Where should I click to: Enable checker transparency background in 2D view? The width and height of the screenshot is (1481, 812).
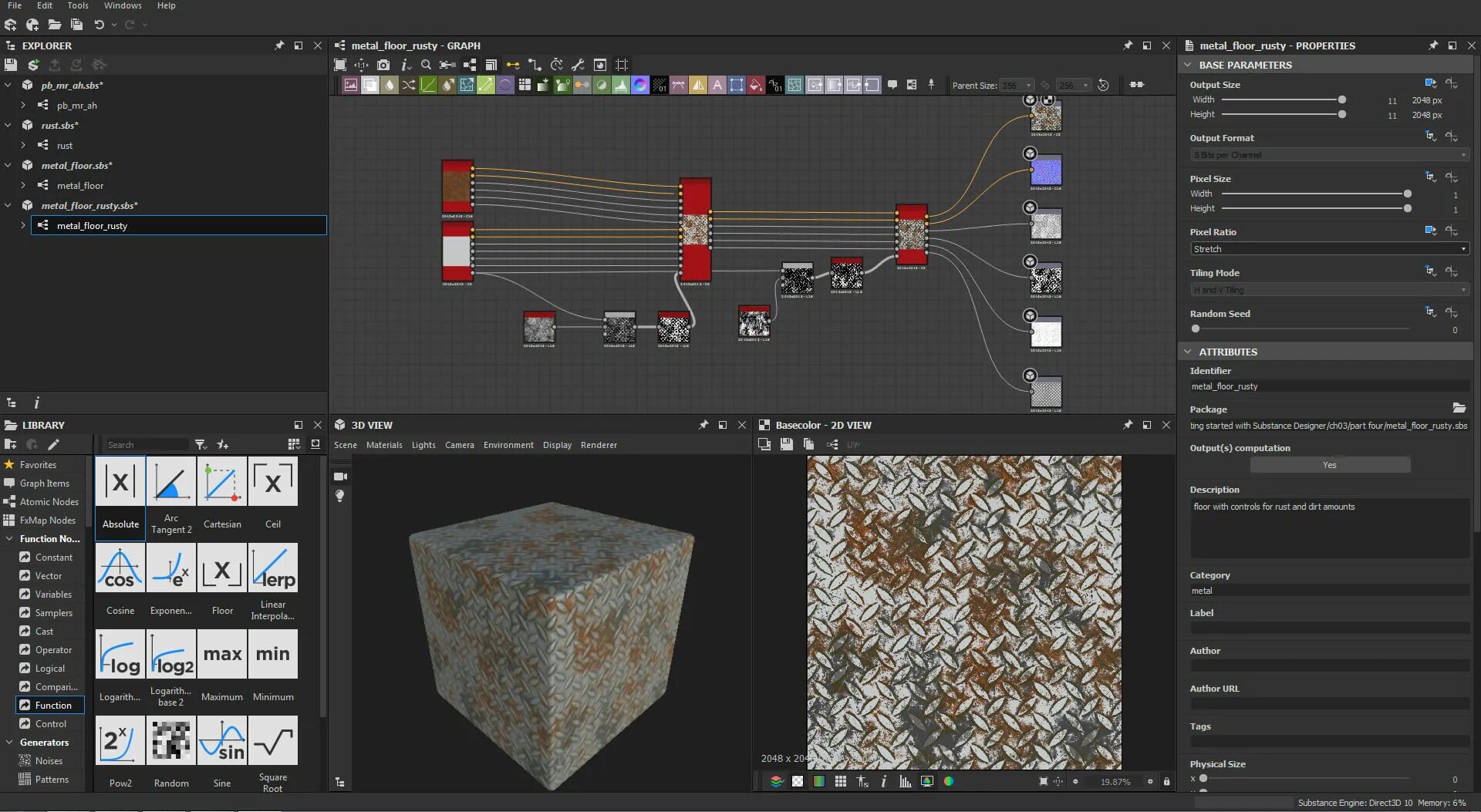(x=798, y=781)
